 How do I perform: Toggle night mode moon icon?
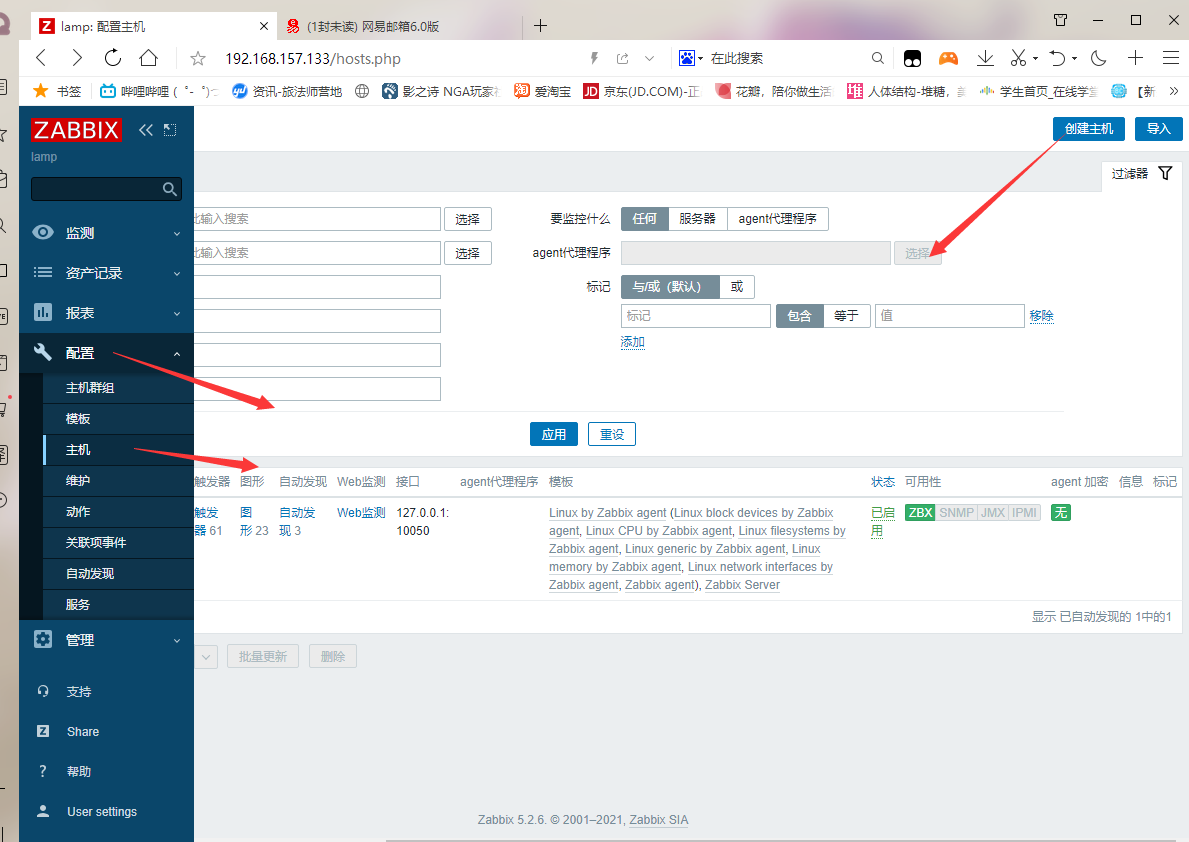1098,58
